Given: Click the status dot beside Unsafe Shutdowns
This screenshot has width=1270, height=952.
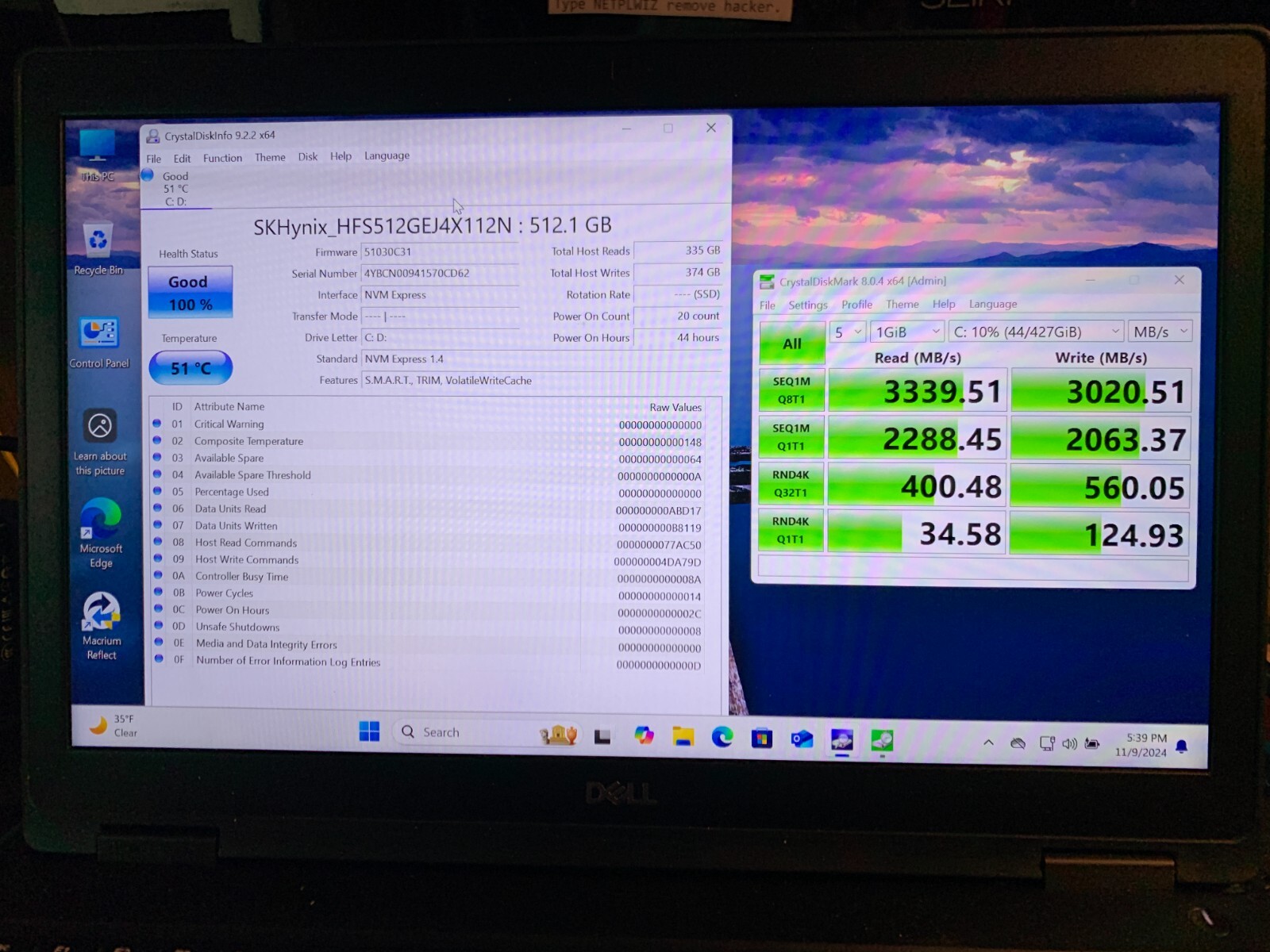Looking at the screenshot, I should [157, 626].
